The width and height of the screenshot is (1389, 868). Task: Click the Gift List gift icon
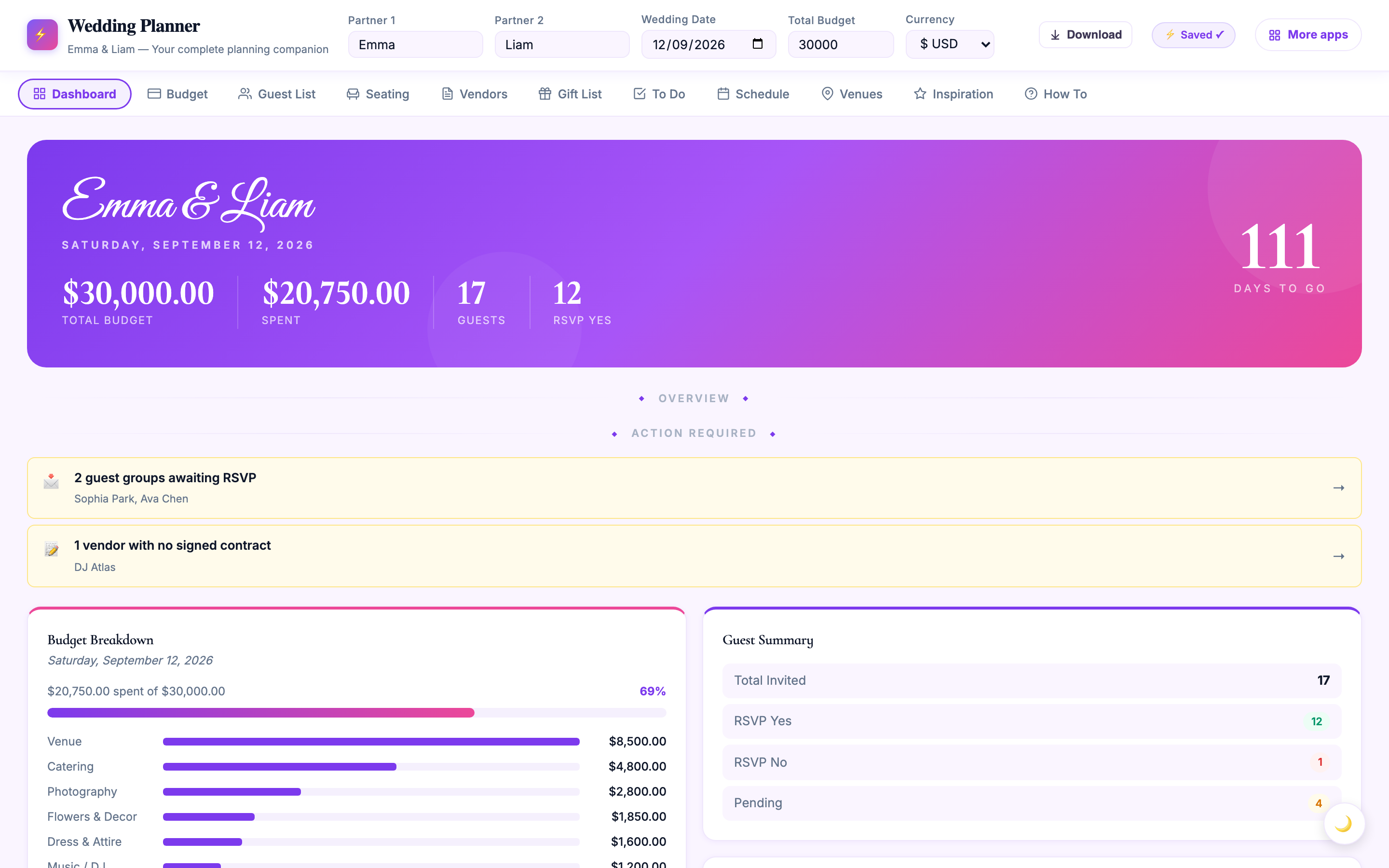point(545,94)
